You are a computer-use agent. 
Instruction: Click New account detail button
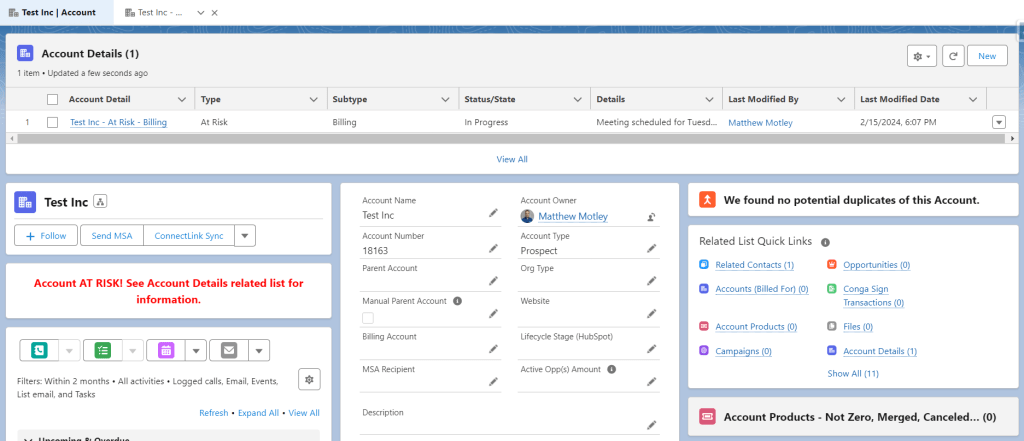(987, 56)
